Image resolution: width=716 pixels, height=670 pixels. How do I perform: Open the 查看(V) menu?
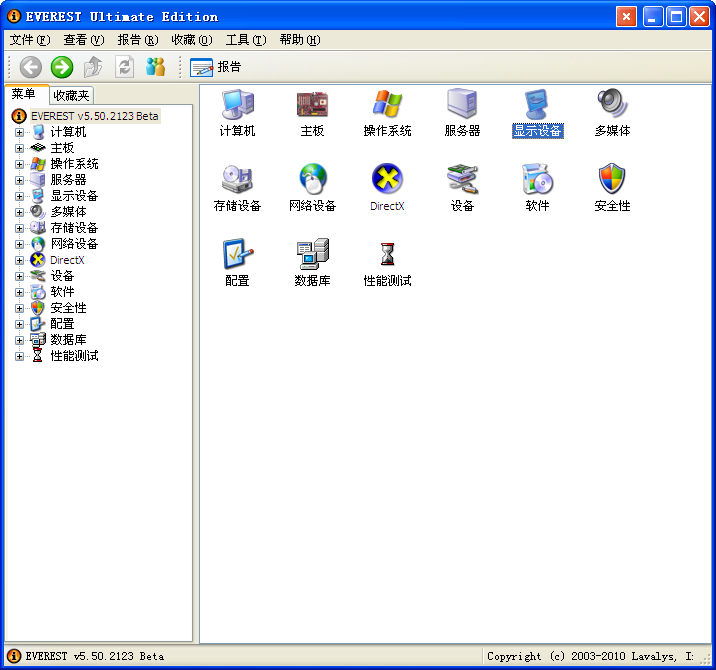point(84,40)
